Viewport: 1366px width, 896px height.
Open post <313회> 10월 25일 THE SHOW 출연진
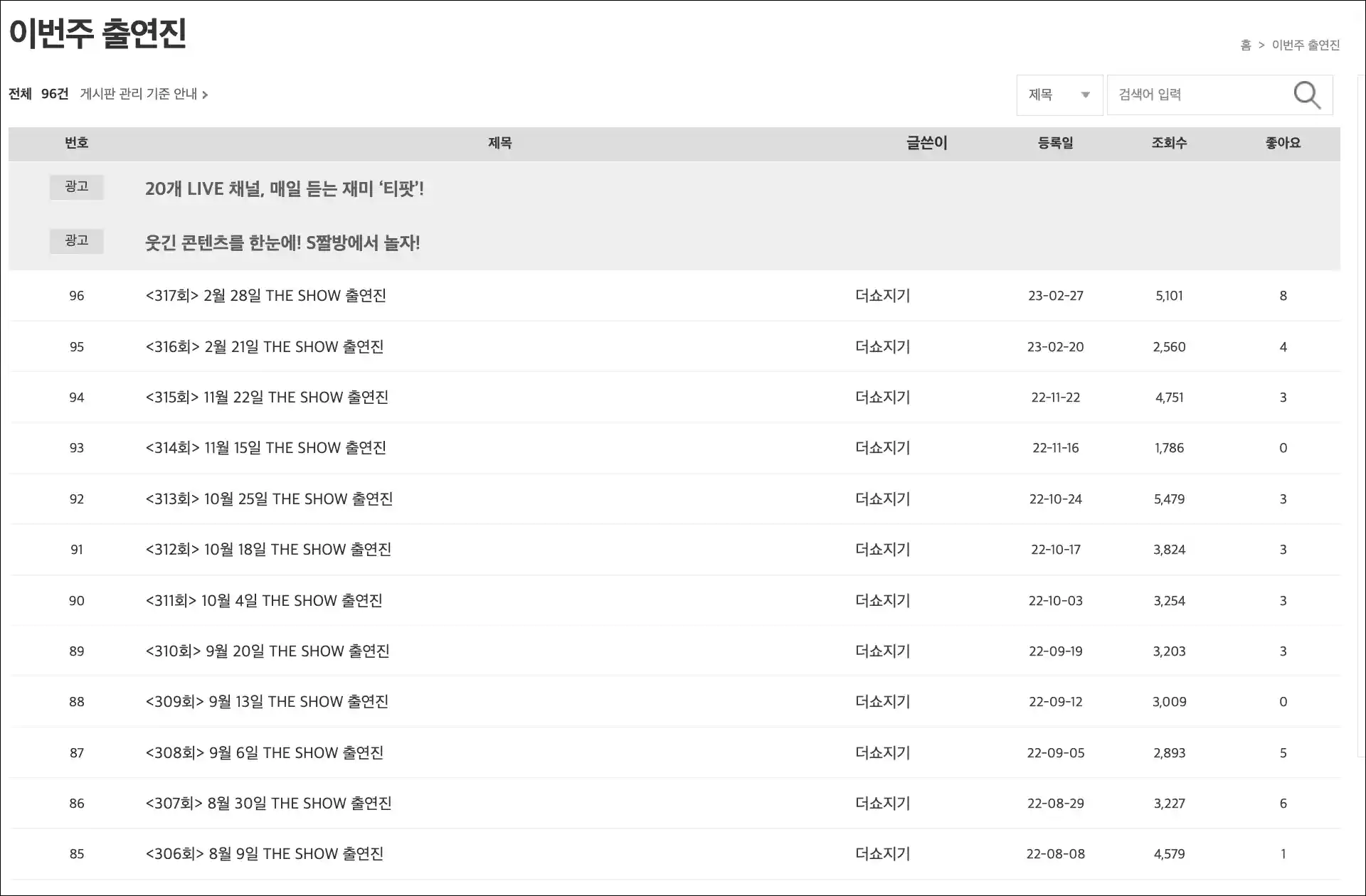click(x=269, y=498)
